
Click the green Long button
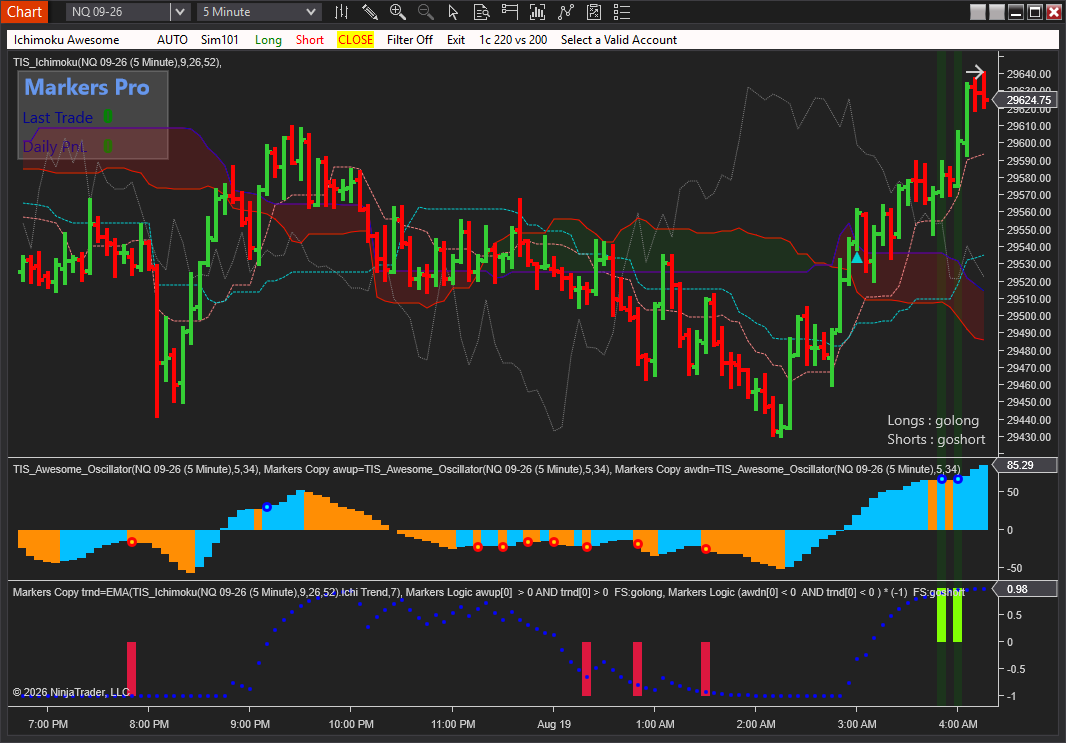pyautogui.click(x=268, y=39)
